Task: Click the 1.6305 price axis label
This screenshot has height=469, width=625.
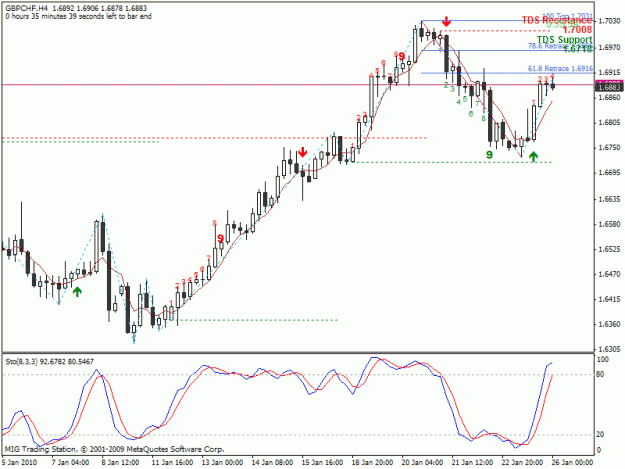Action: coord(609,349)
